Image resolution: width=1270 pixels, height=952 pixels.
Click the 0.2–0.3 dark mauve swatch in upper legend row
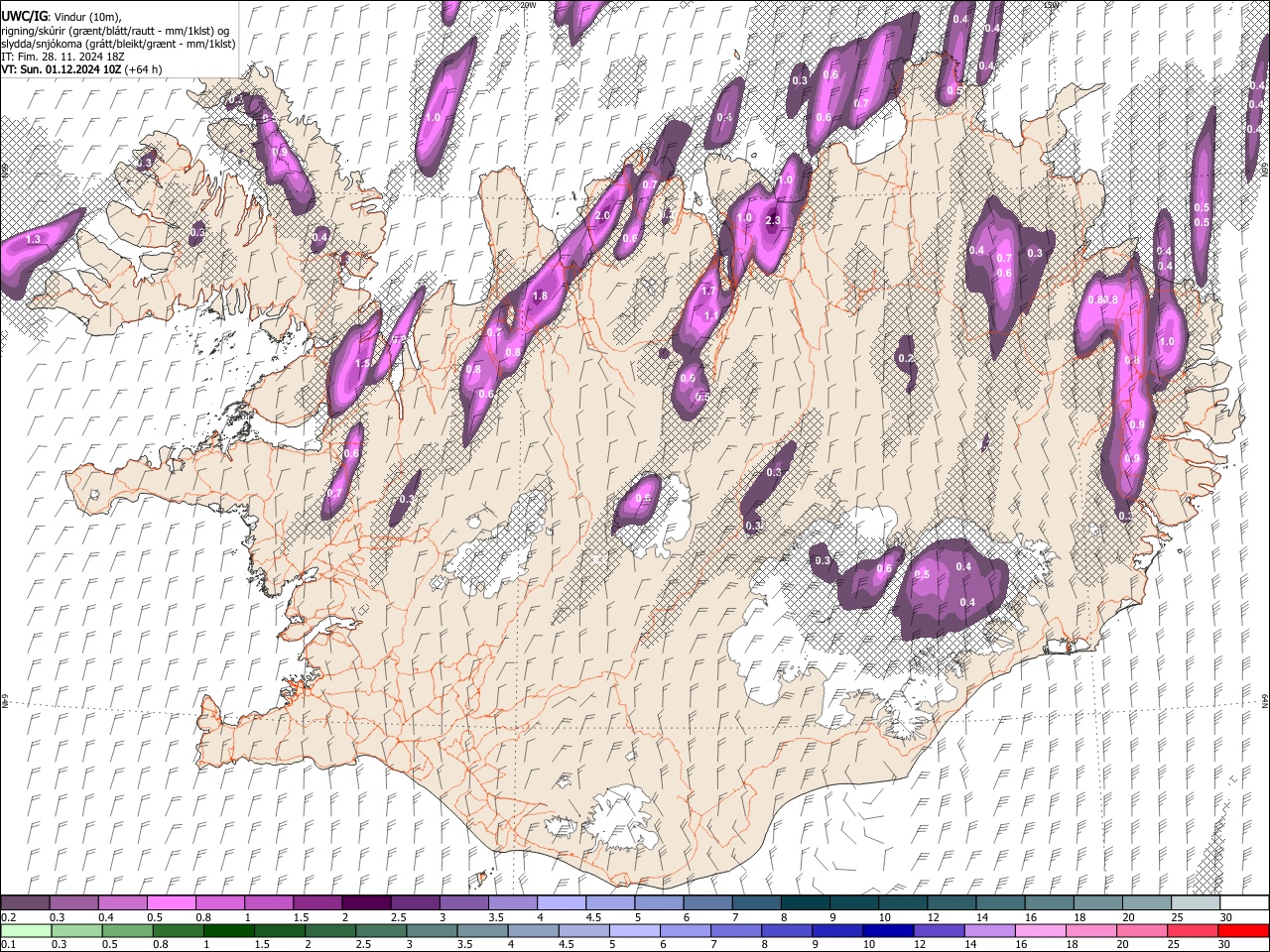[26, 902]
